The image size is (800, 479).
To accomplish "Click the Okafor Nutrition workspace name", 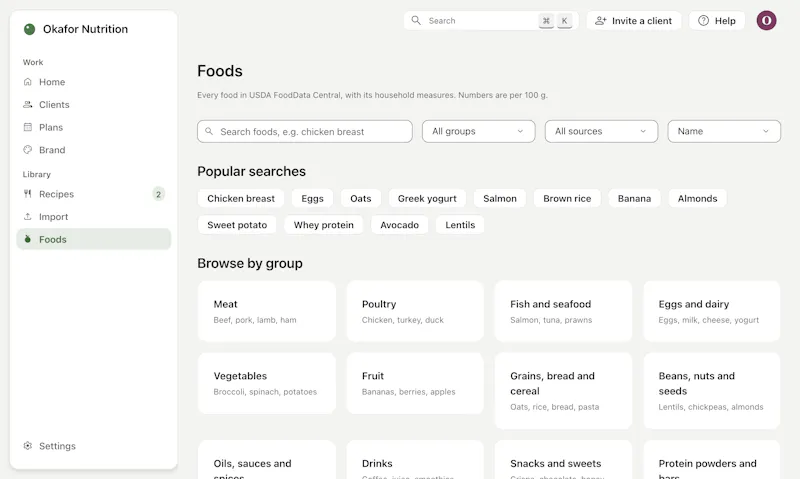I will [85, 29].
